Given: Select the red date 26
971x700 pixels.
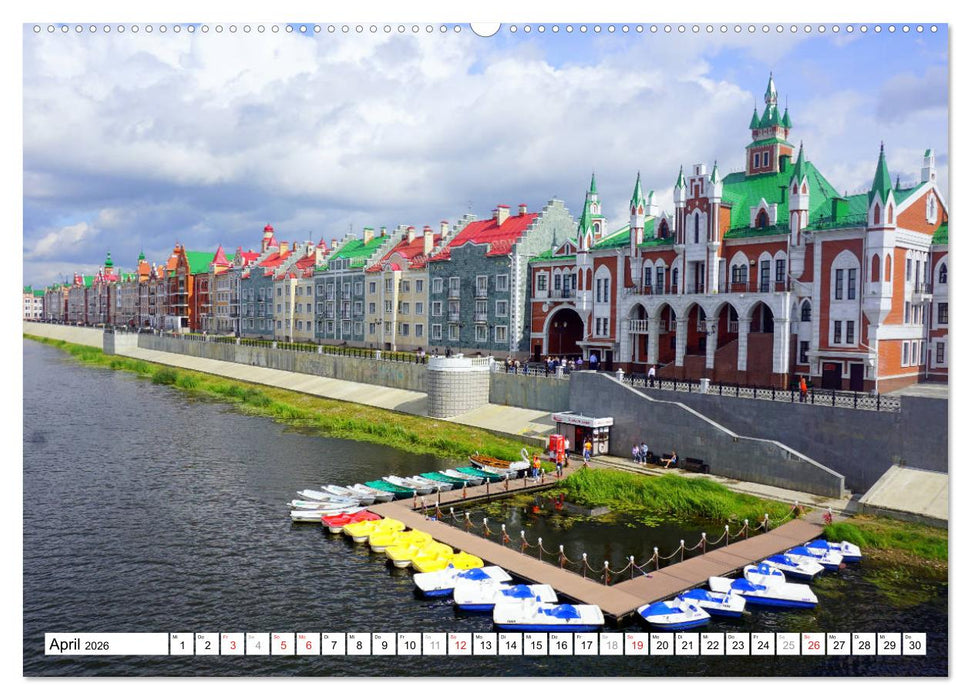Looking at the screenshot, I should click(813, 647).
